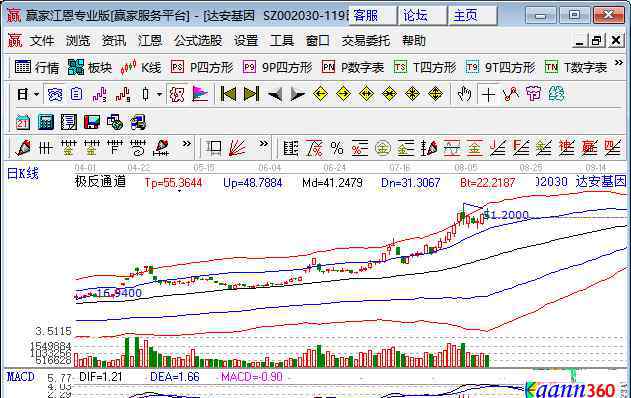631x398 pixels.
Task: Click the yellow diamond left-arrow icon
Action: coord(320,94)
